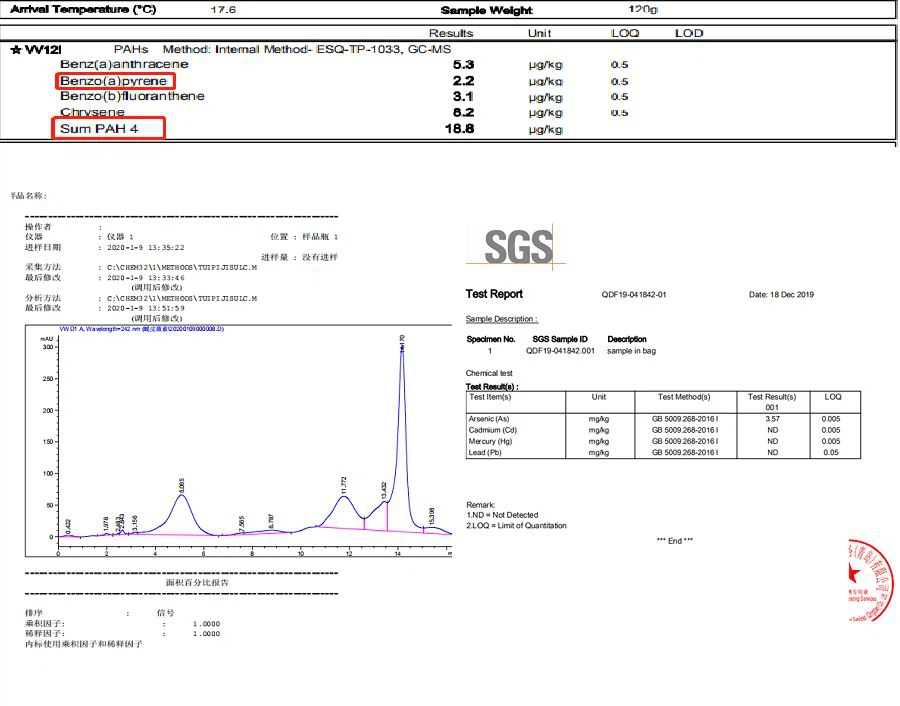This screenshot has width=900, height=706.
Task: Click the arsenic result "3.57"
Action: 773,419
